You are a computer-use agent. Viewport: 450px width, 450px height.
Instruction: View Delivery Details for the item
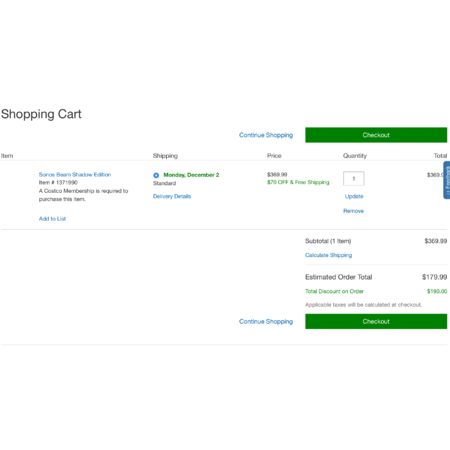[172, 196]
